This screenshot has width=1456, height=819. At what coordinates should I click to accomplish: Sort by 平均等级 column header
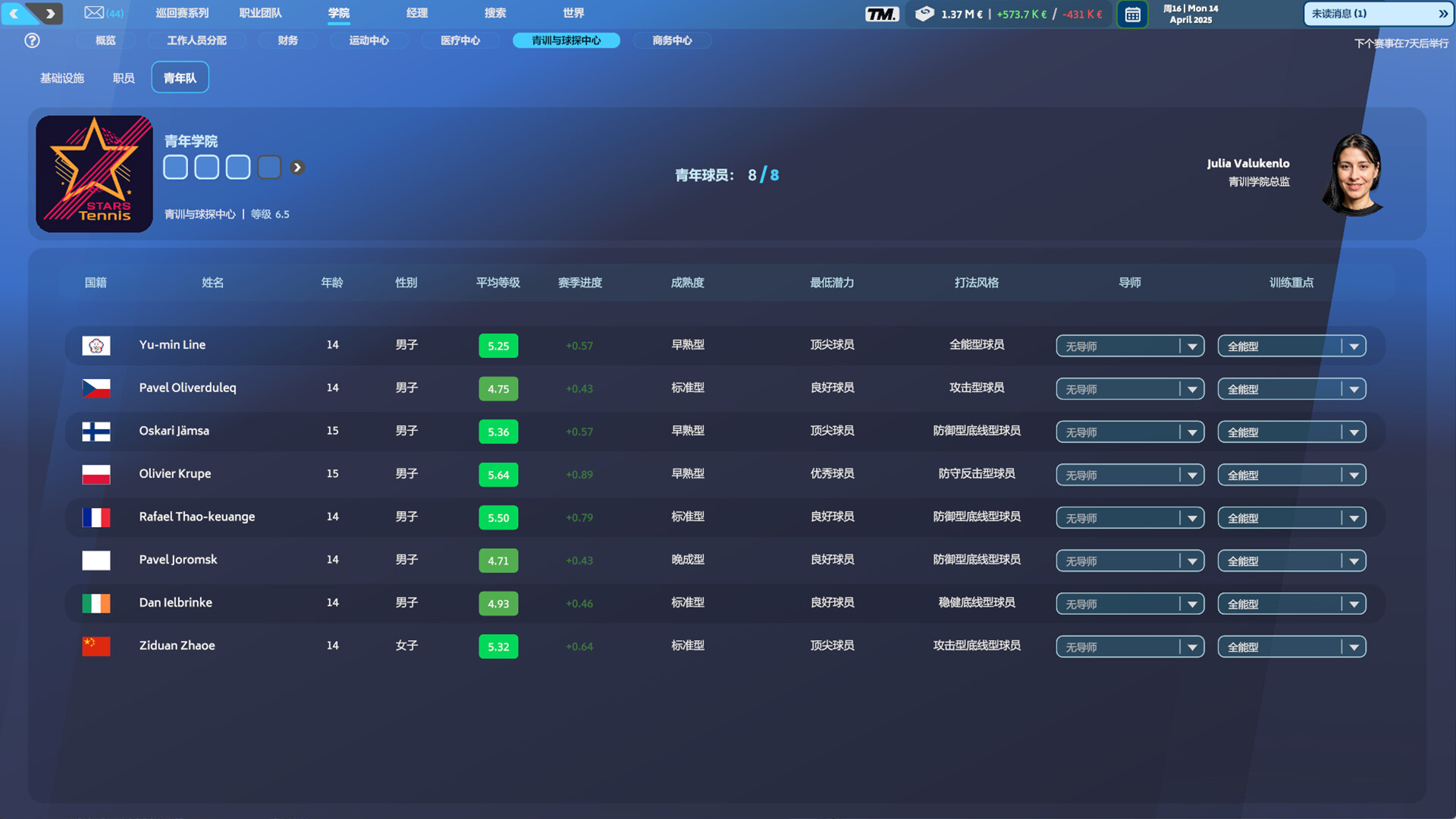click(497, 283)
